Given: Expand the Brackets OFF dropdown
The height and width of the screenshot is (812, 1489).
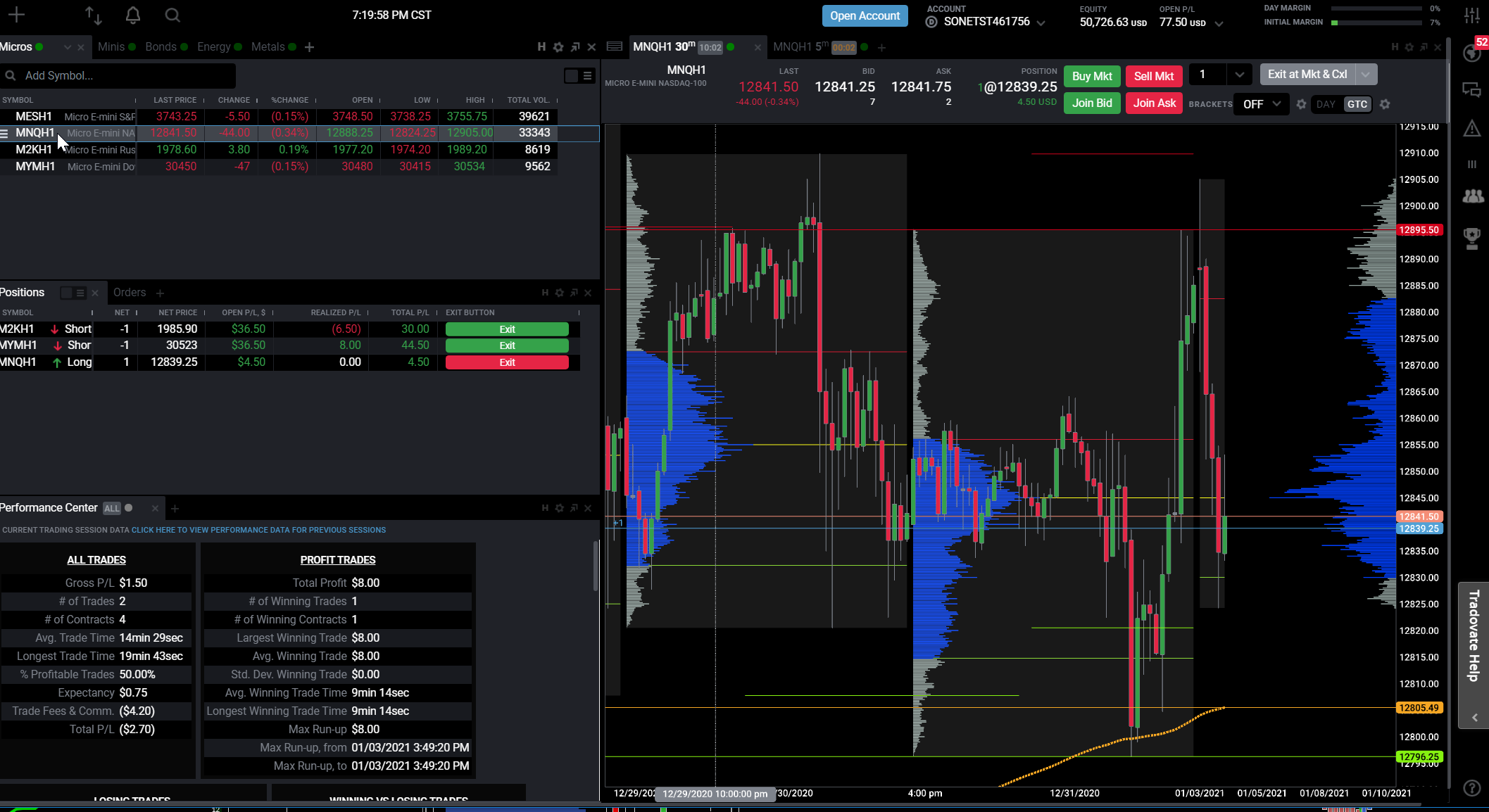Looking at the screenshot, I should (x=1261, y=104).
